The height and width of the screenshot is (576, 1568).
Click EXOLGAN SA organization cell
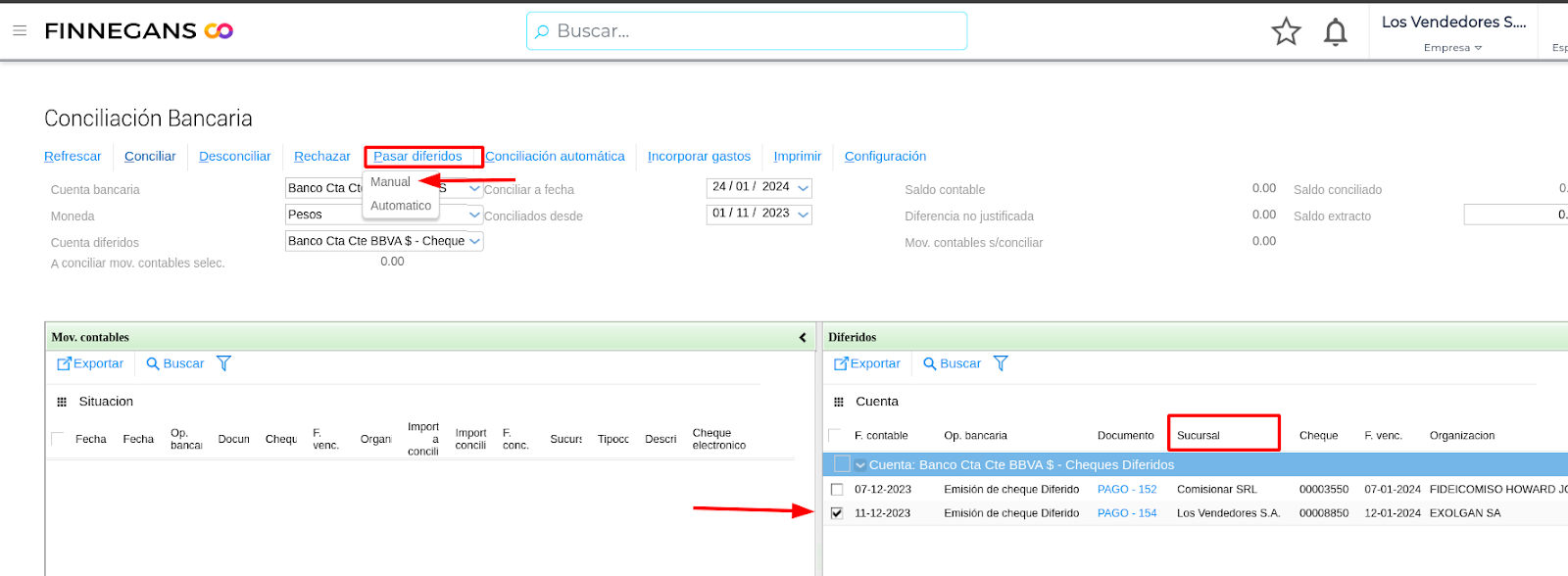1464,512
